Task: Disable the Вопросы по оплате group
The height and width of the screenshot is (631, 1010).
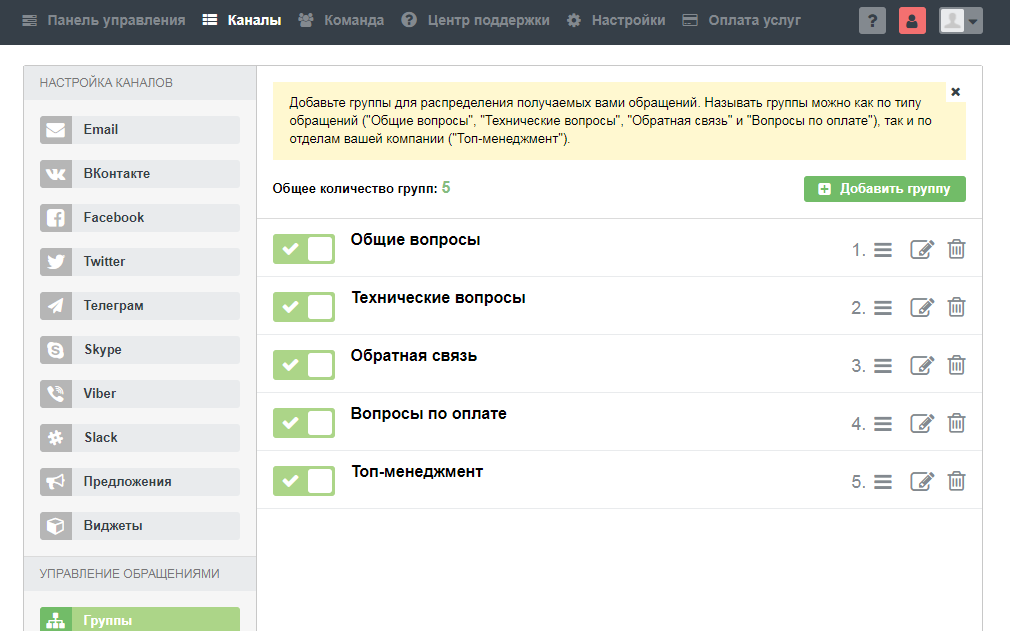Action: (x=303, y=423)
